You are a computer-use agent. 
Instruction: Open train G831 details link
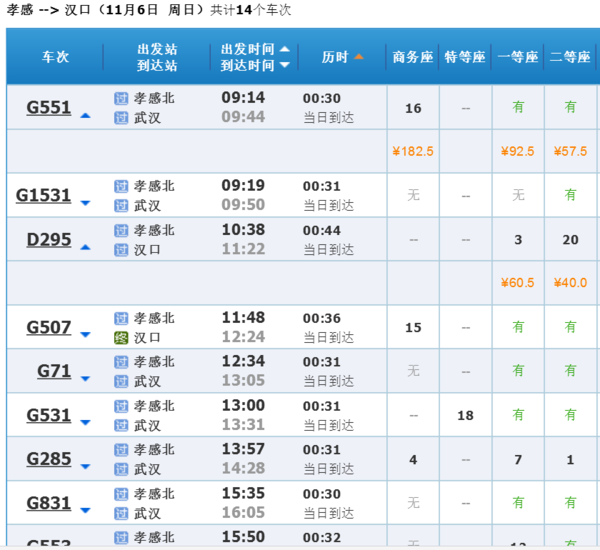[x=49, y=503]
